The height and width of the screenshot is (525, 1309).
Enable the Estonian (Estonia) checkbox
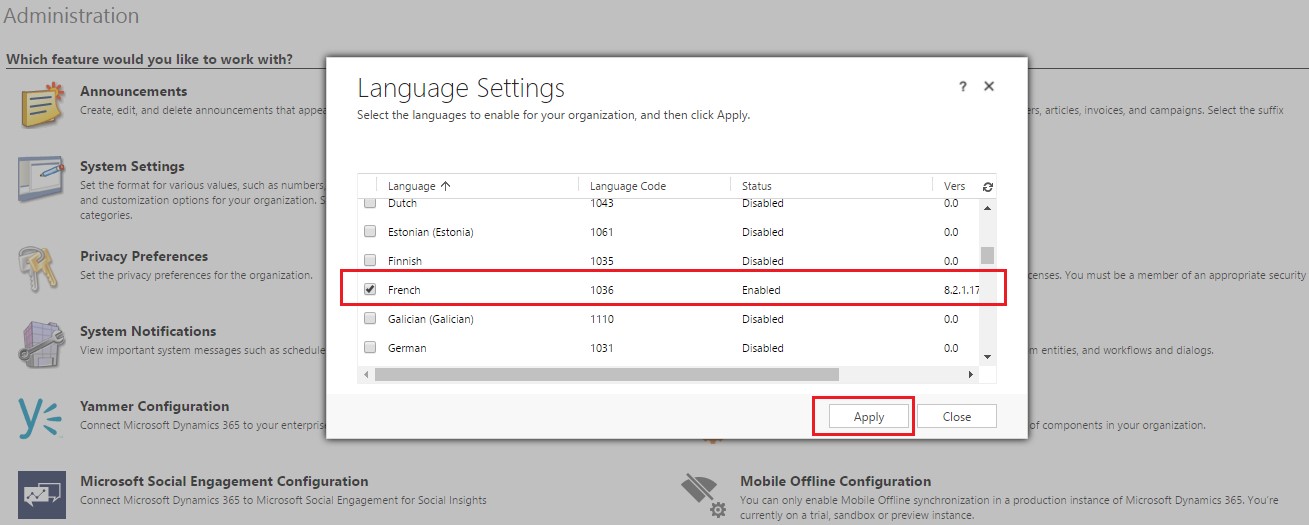pyautogui.click(x=370, y=232)
